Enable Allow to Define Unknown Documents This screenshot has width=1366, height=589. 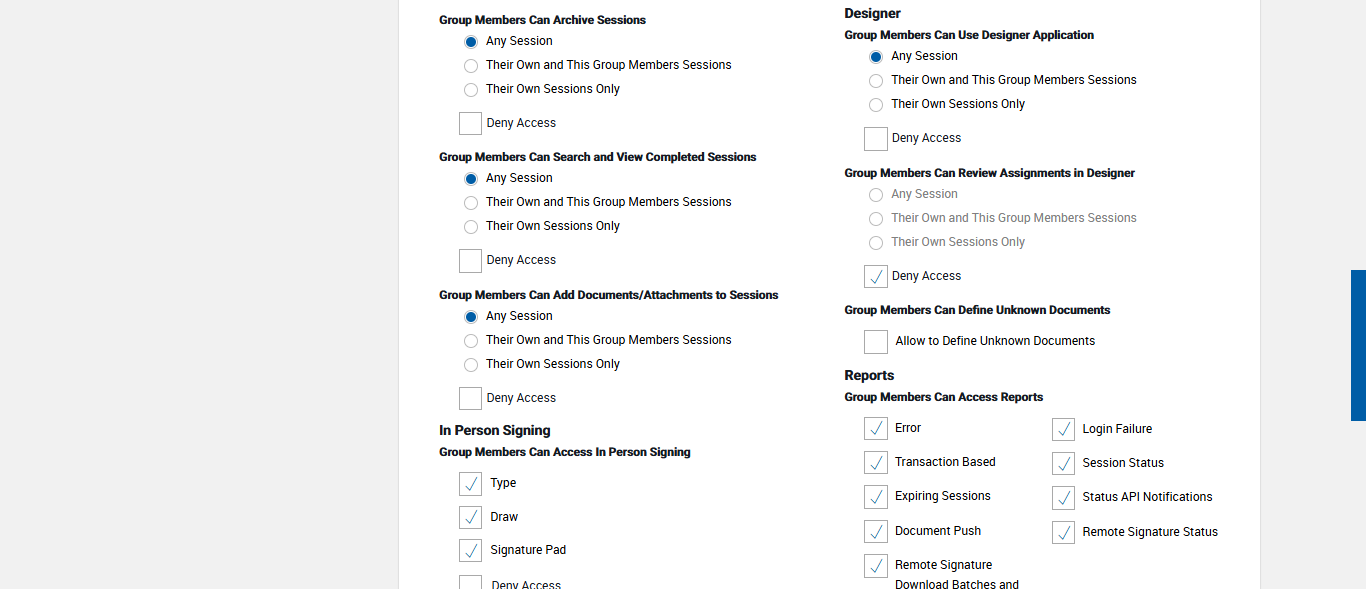(x=876, y=341)
